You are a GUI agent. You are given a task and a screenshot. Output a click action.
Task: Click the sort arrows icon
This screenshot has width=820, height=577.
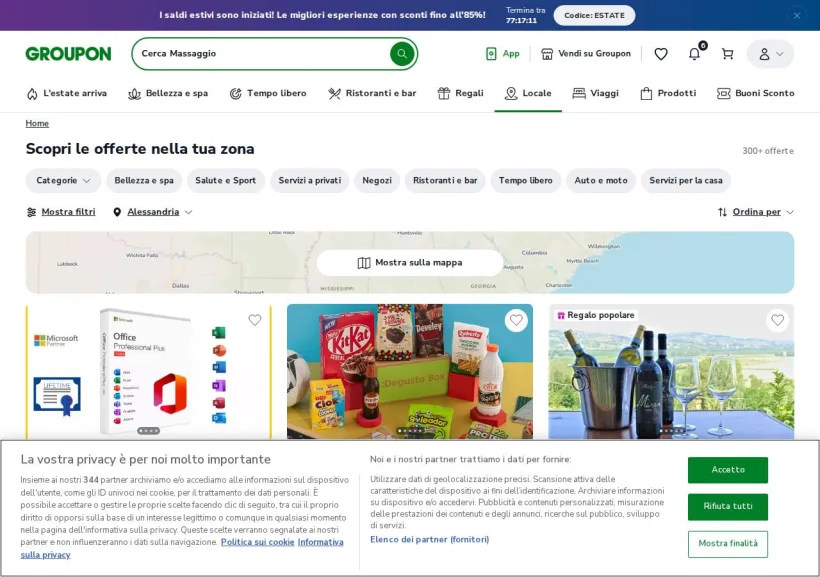coord(722,212)
